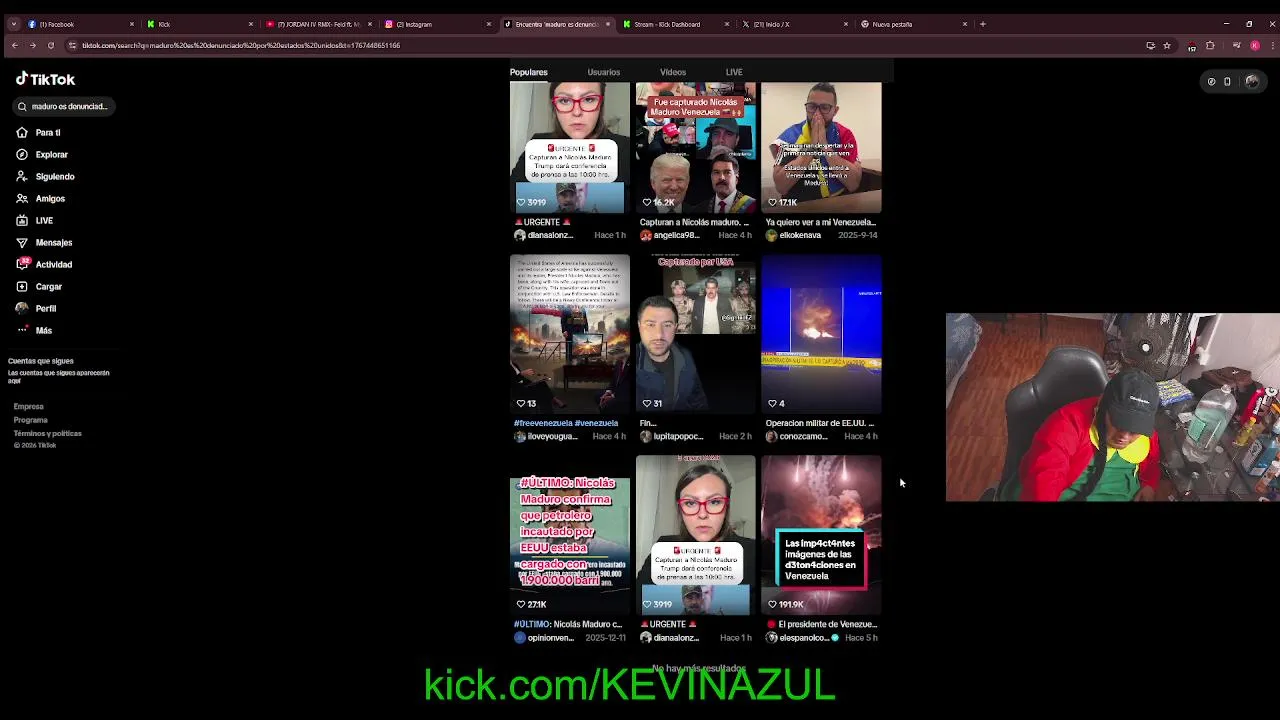Open the conozcamo user link

(804, 436)
